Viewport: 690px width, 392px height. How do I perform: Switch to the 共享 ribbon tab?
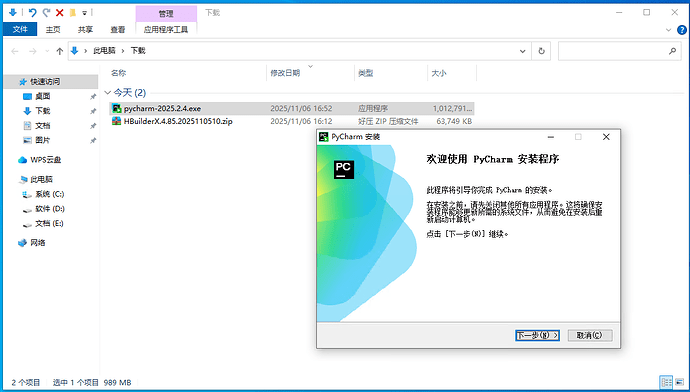point(85,29)
